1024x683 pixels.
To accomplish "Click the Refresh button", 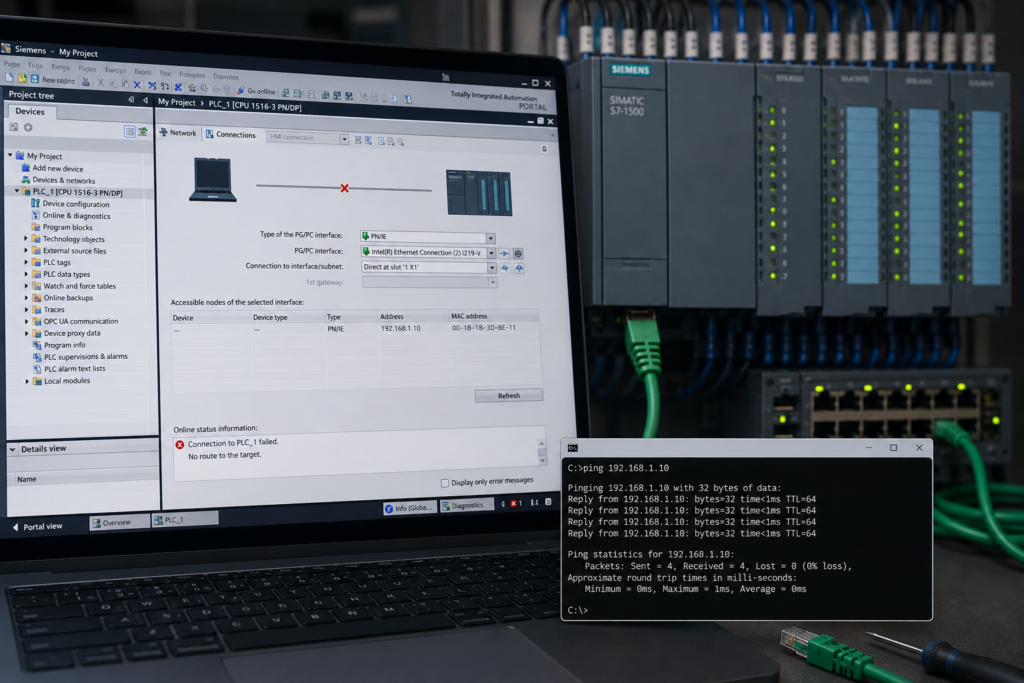I will (x=509, y=396).
